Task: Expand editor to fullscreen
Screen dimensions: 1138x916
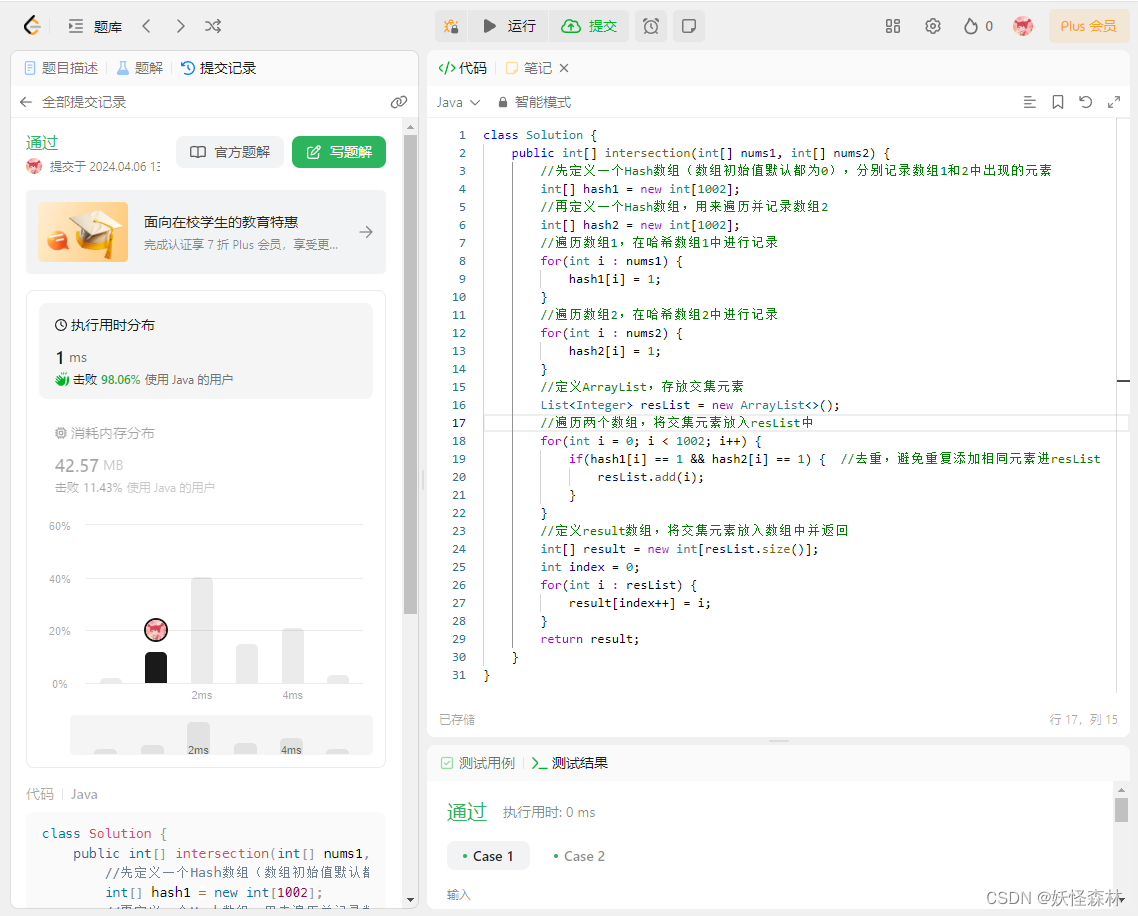Action: 1114,102
